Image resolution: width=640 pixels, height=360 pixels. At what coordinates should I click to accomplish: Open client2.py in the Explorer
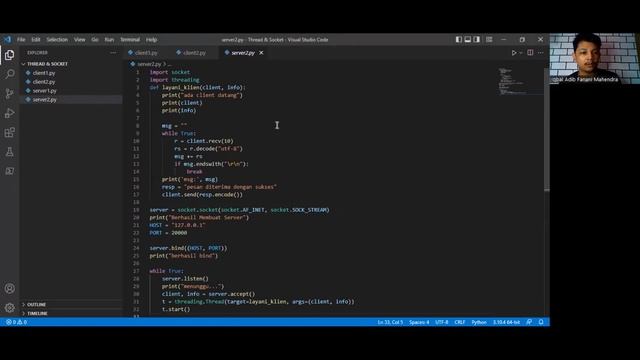44,82
